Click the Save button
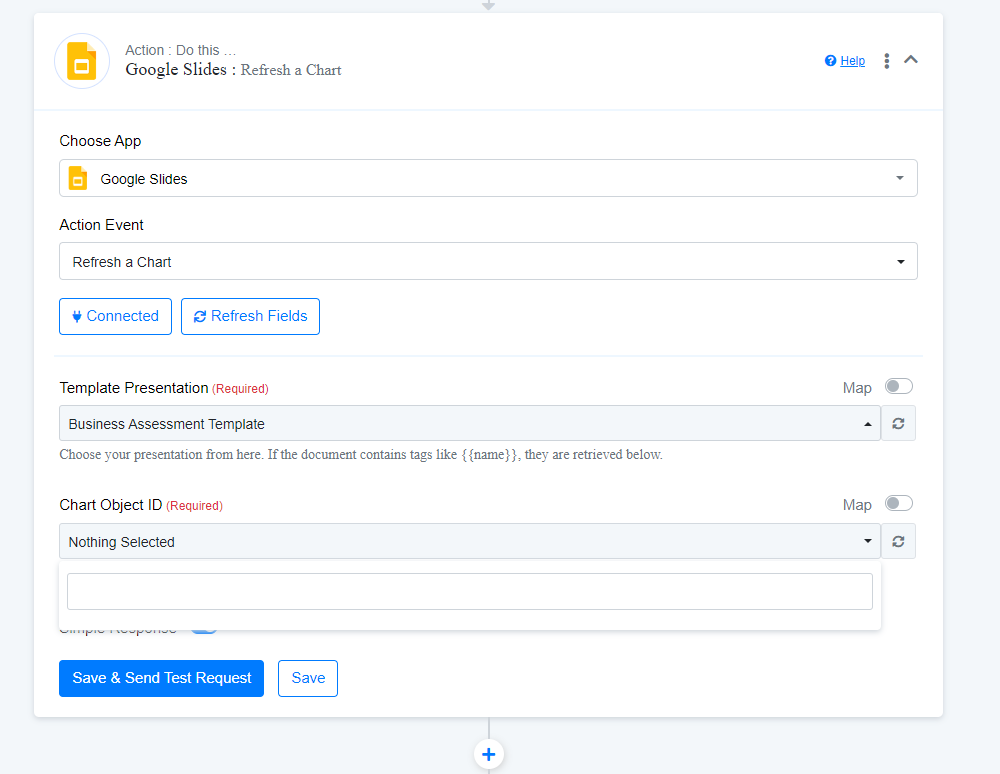 (x=308, y=678)
